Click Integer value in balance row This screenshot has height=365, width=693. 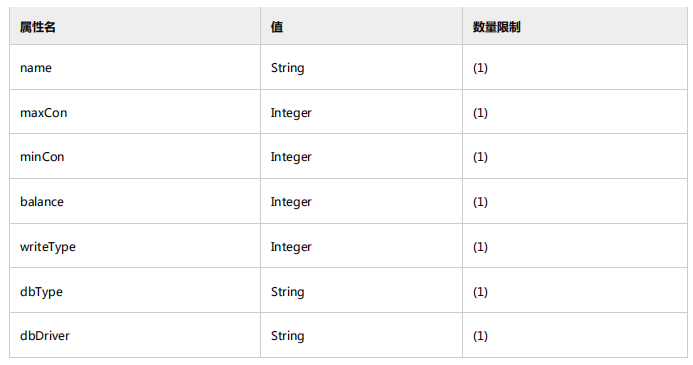[291, 202]
